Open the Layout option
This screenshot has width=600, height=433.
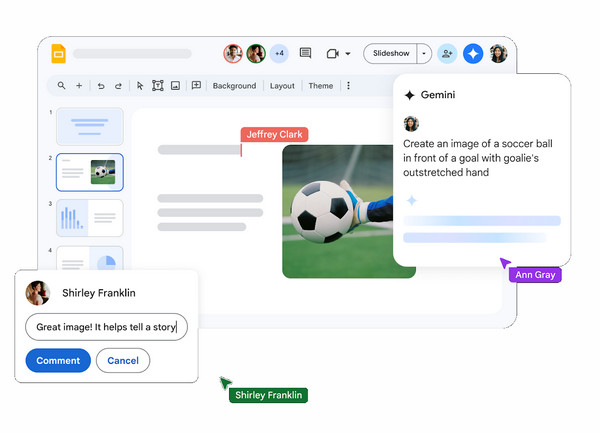[x=282, y=86]
